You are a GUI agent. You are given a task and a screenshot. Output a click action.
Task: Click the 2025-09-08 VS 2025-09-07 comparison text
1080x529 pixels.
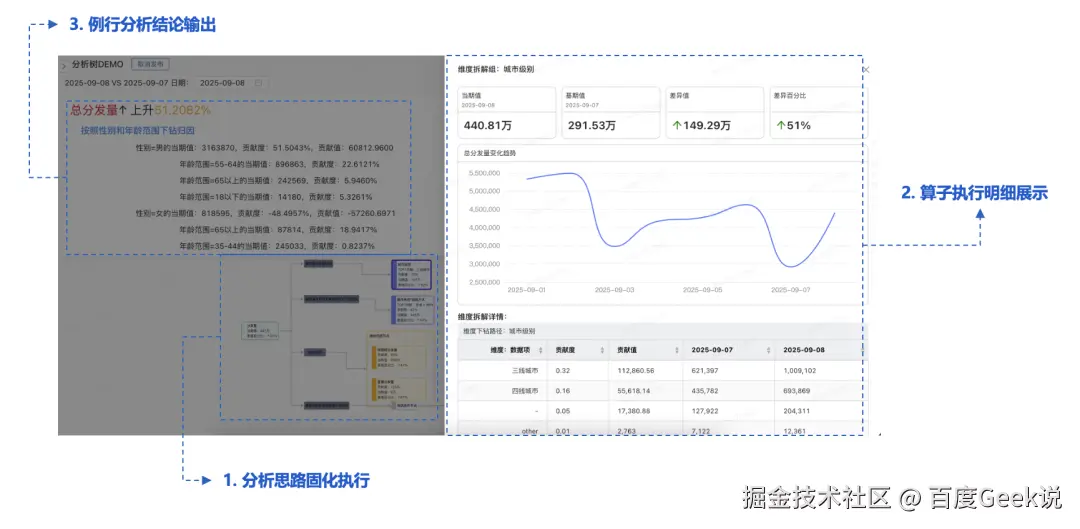tap(116, 83)
